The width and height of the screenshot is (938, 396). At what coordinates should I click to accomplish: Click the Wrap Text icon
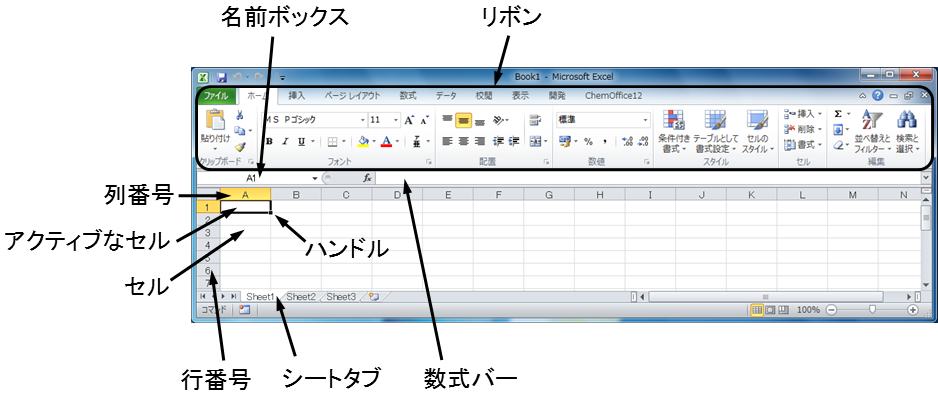[x=535, y=120]
